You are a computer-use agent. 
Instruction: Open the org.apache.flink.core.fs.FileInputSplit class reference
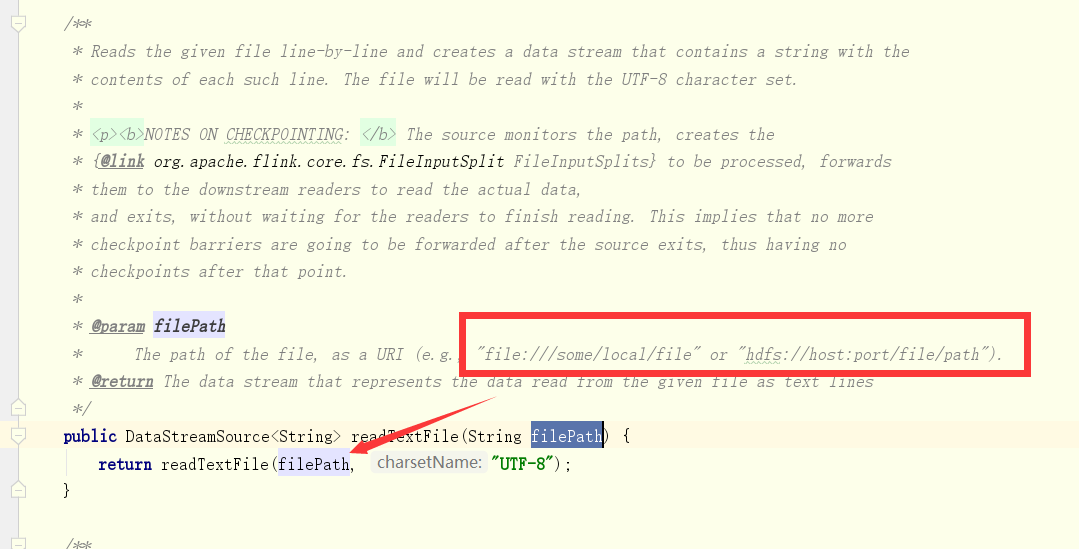(329, 162)
